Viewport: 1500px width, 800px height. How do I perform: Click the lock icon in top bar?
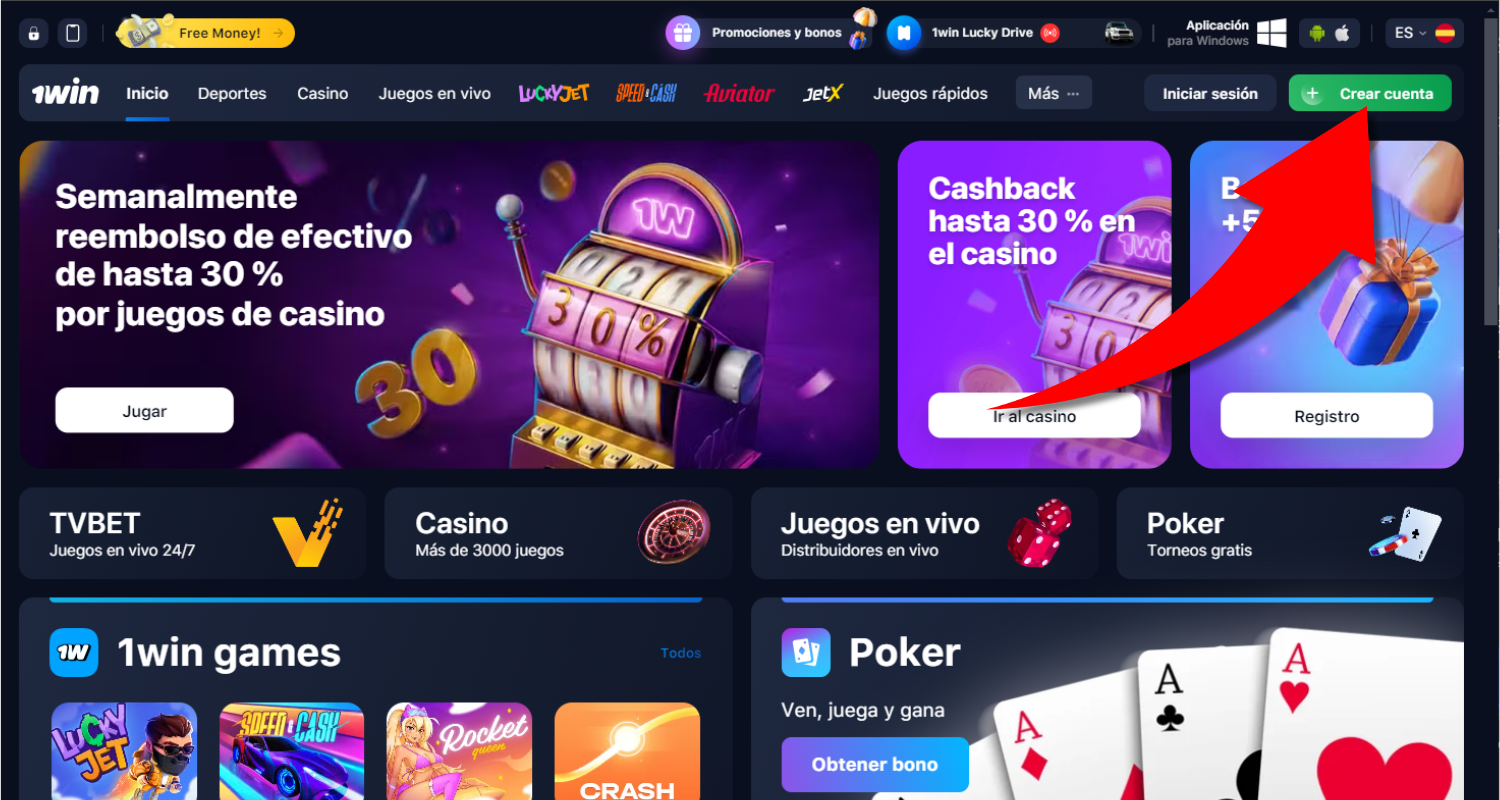(34, 33)
